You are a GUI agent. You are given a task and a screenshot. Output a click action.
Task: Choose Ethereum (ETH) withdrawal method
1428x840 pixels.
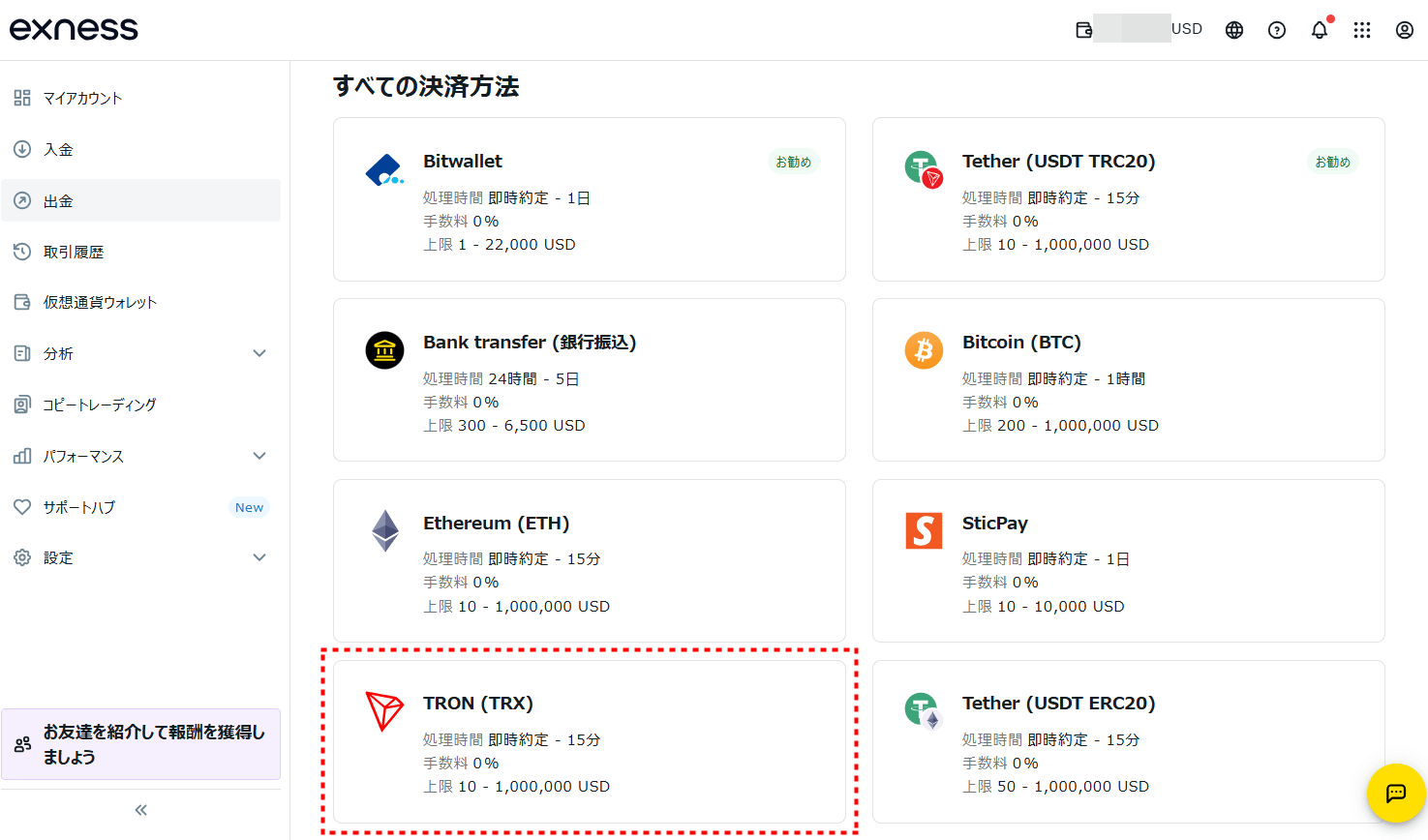pyautogui.click(x=590, y=560)
